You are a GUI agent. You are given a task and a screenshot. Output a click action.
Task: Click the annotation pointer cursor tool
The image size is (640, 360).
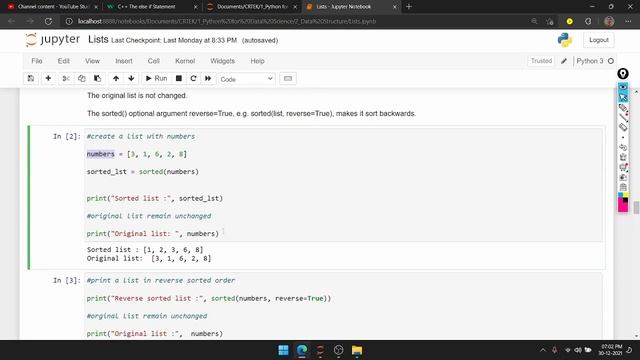click(x=623, y=97)
